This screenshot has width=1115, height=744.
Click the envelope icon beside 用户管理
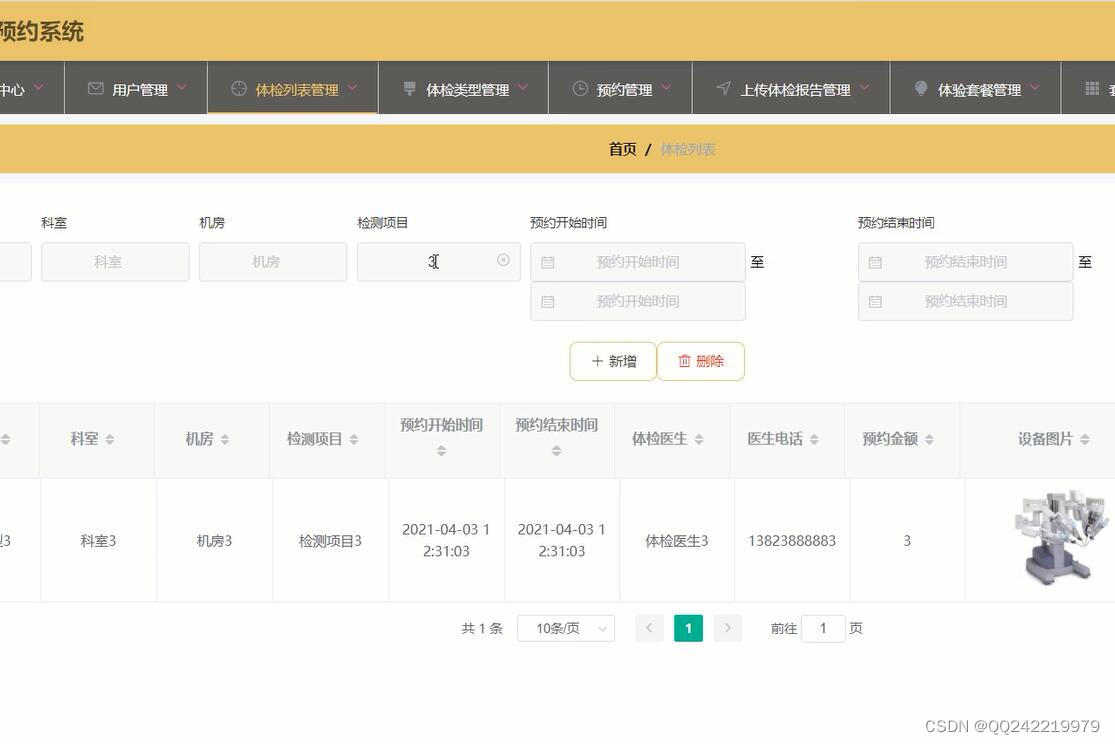tap(94, 88)
